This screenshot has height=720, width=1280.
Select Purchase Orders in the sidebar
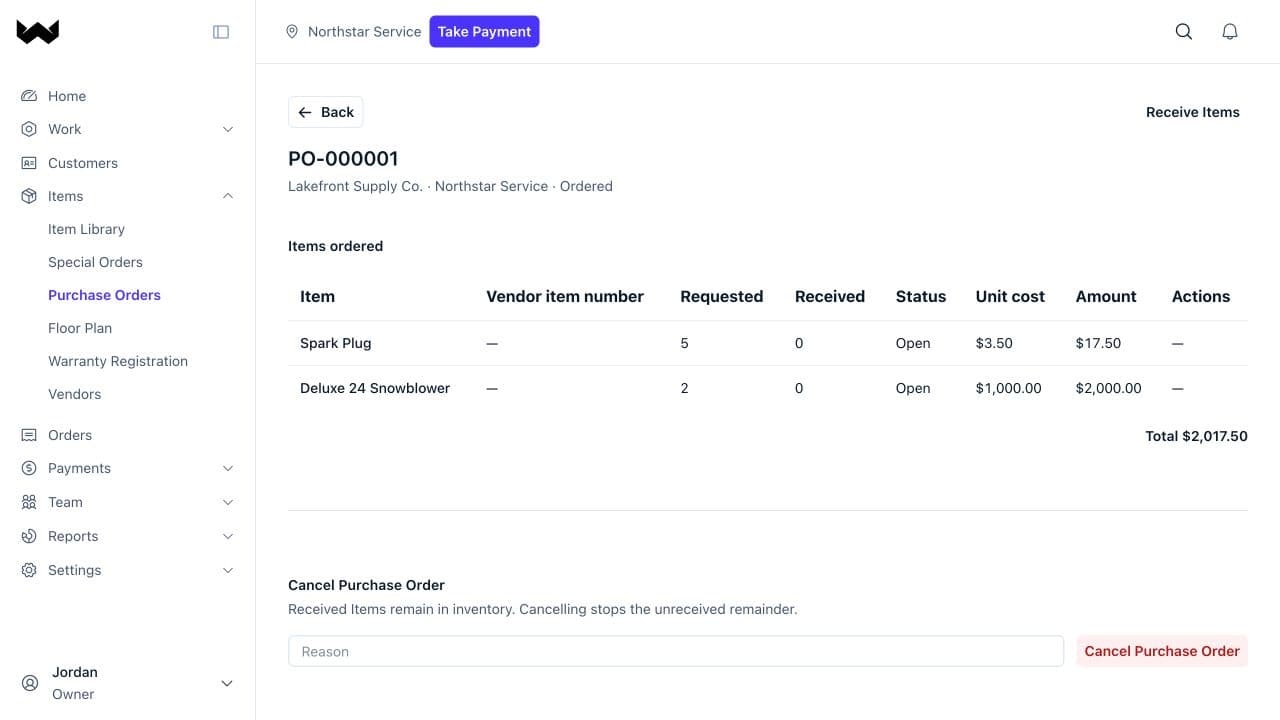pos(104,295)
